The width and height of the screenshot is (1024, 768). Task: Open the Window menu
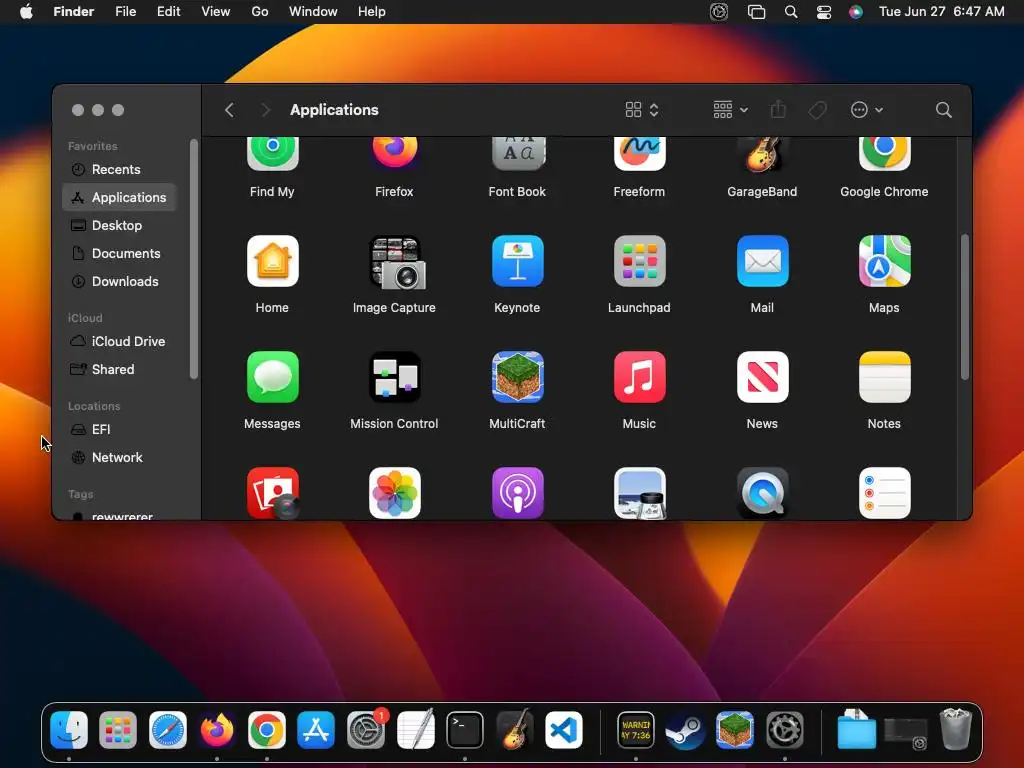click(x=313, y=12)
